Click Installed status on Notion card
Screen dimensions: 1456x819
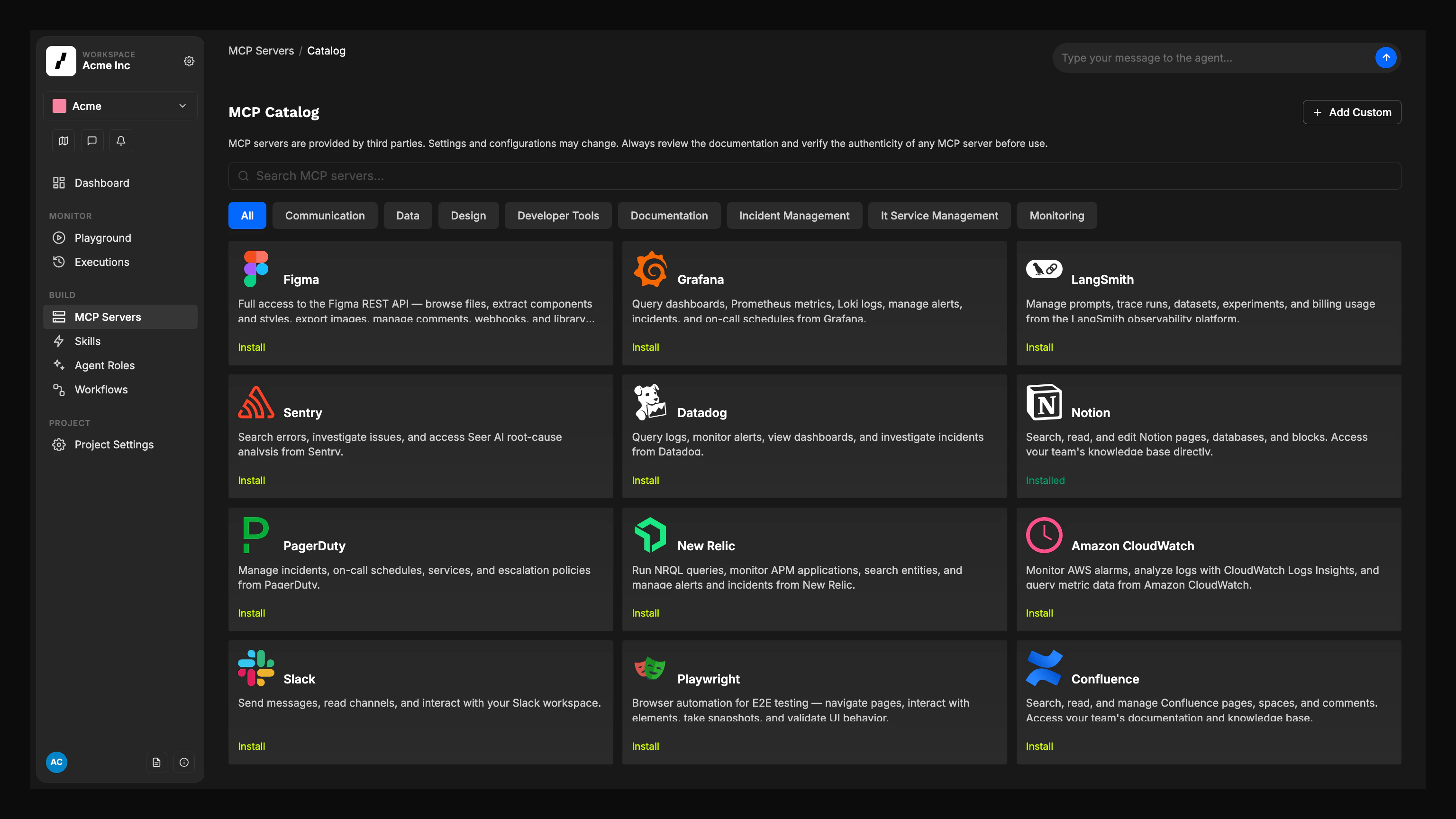[1045, 481]
